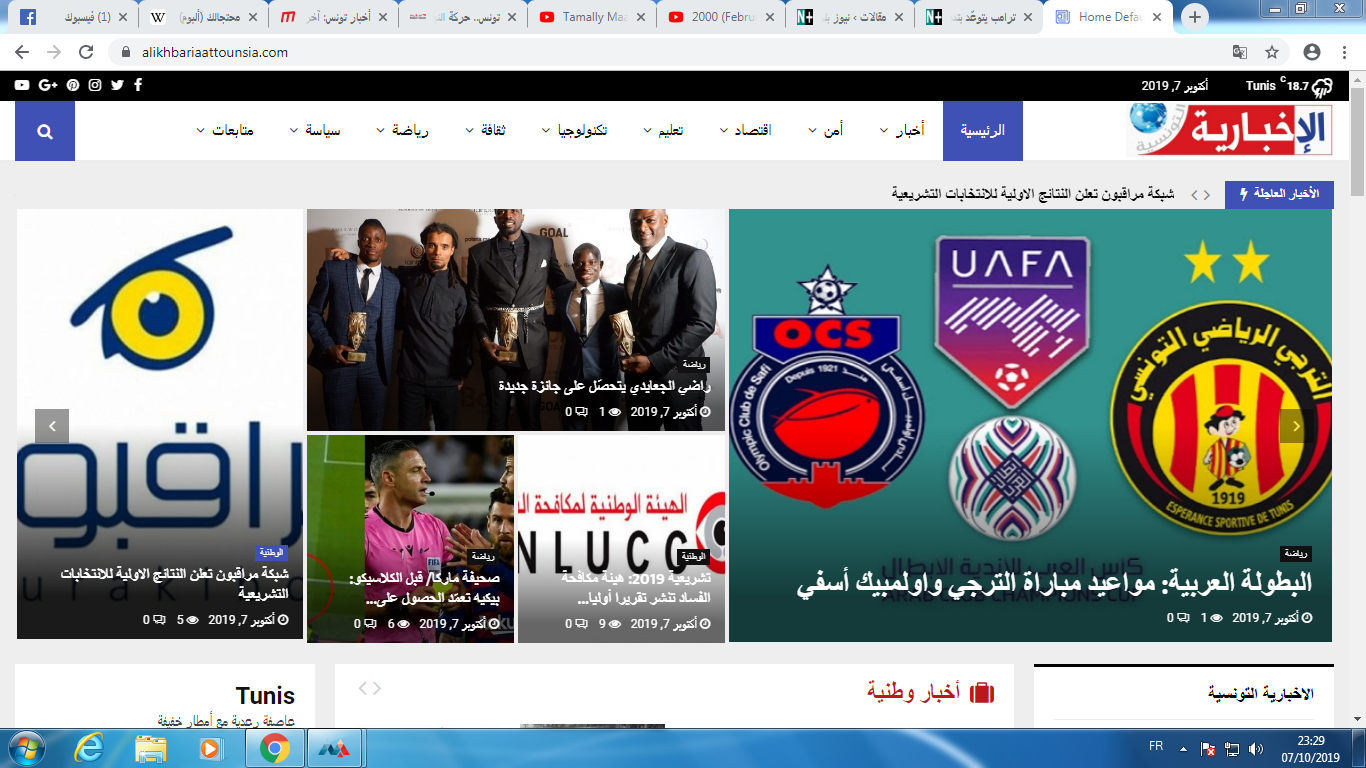This screenshot has height=768, width=1366.
Task: Visit the Instagram social icon
Action: [x=95, y=85]
